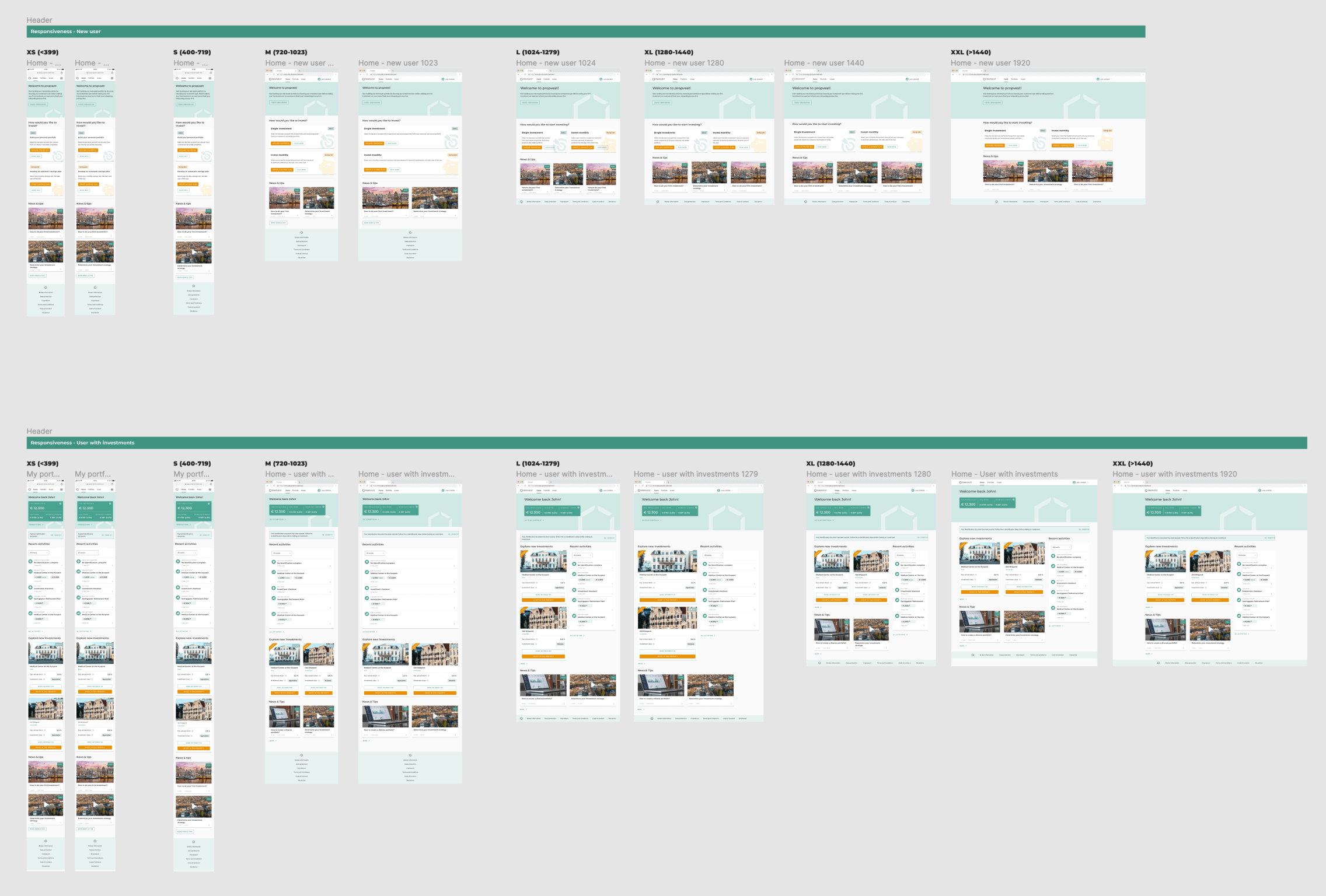The image size is (1326, 896).
Task: Click user avatar icon in new user 1440 frame
Action: click(907, 79)
